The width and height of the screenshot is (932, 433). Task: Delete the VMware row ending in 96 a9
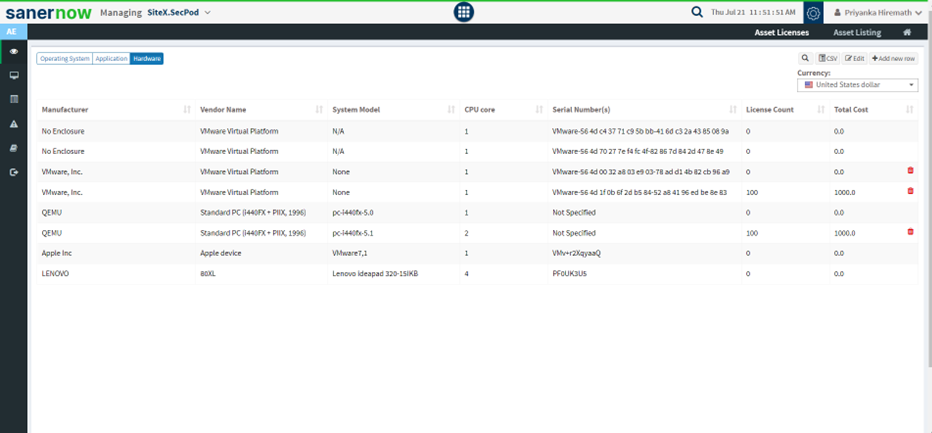910,171
